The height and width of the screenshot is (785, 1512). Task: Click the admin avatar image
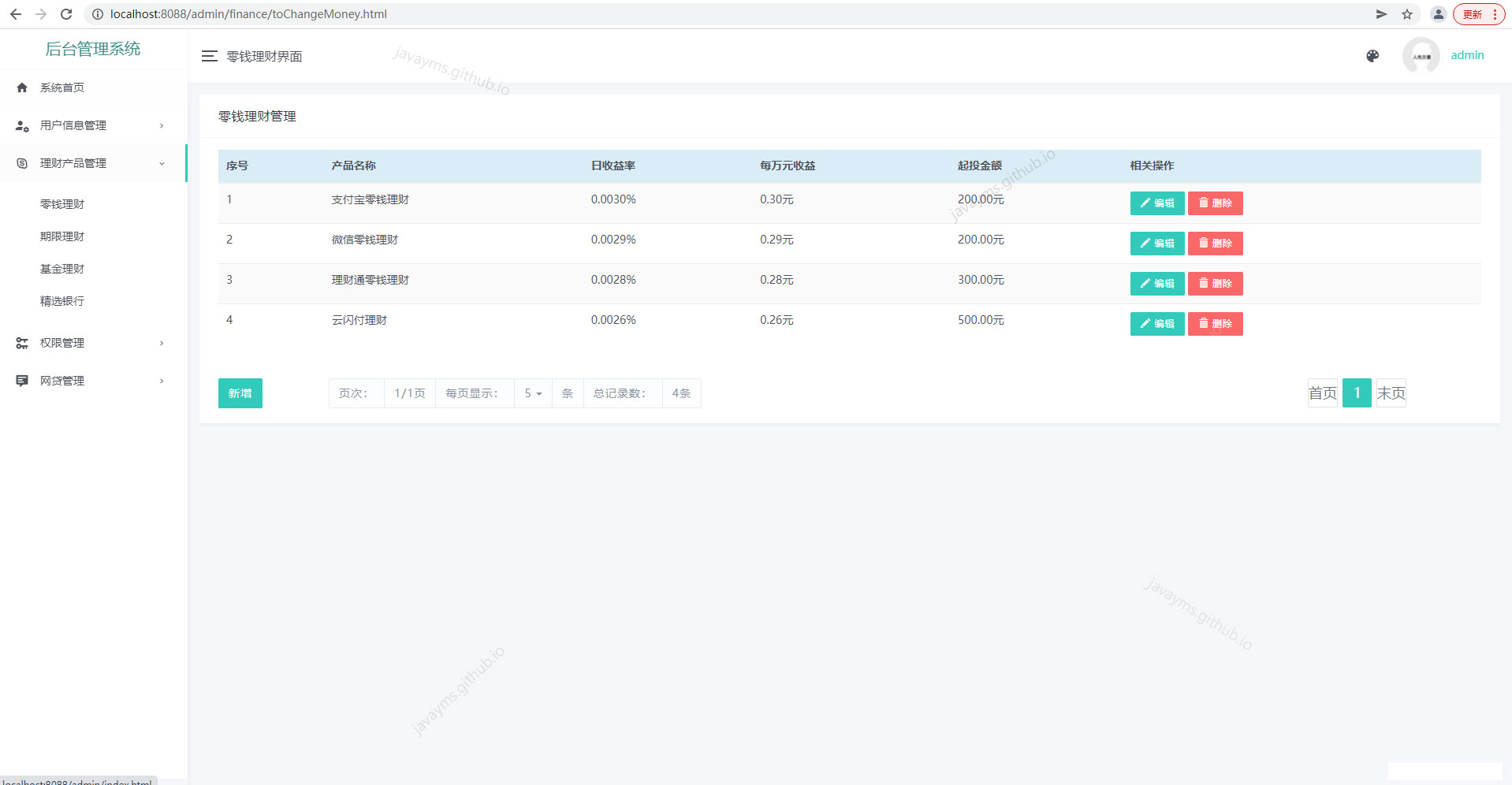click(1421, 55)
